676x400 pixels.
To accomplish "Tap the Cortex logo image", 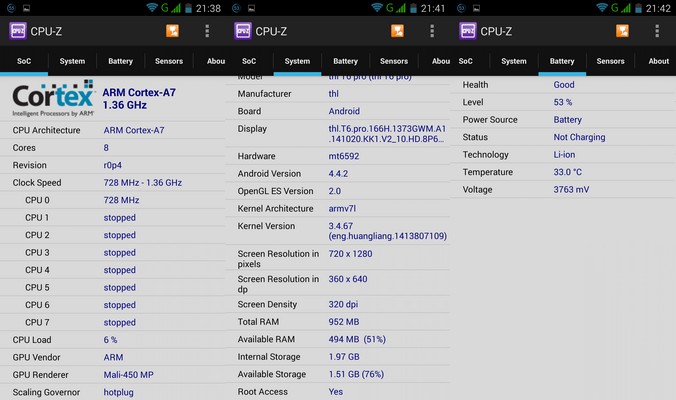I will point(53,98).
